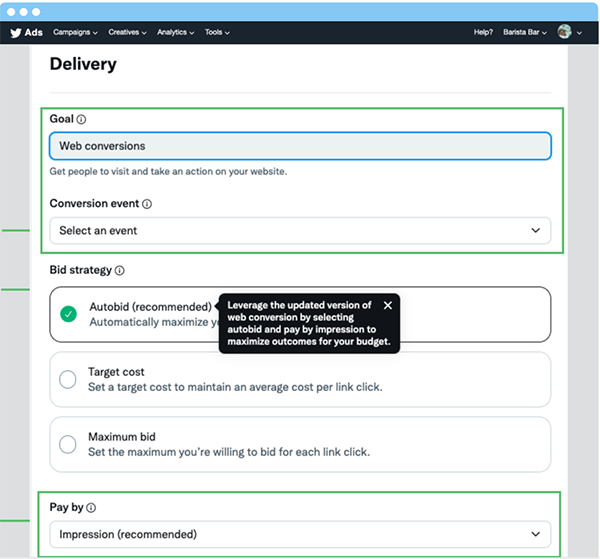The height and width of the screenshot is (559, 600).
Task: Click the info icon next to Goal
Action: 81,119
